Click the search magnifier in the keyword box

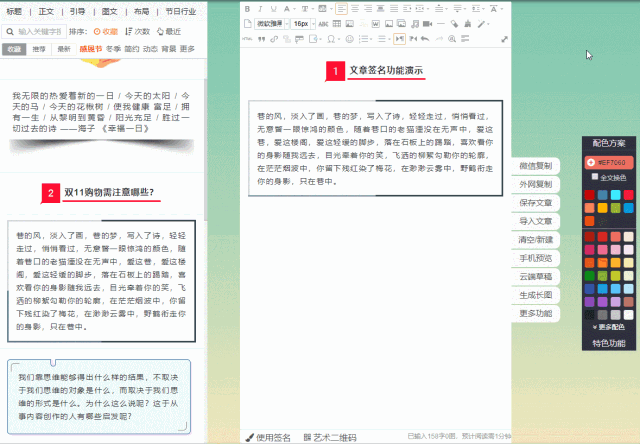[10, 31]
